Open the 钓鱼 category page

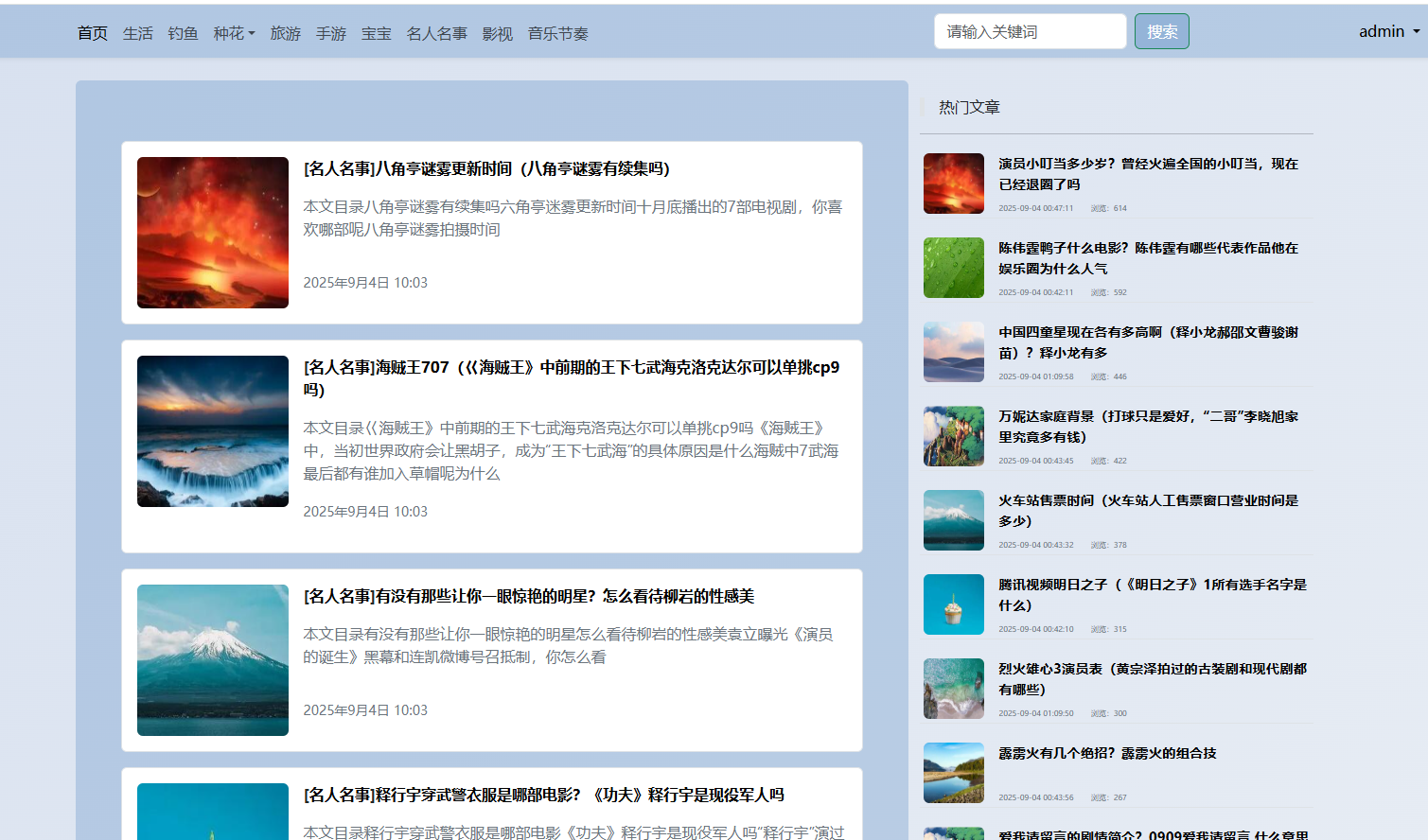click(183, 32)
